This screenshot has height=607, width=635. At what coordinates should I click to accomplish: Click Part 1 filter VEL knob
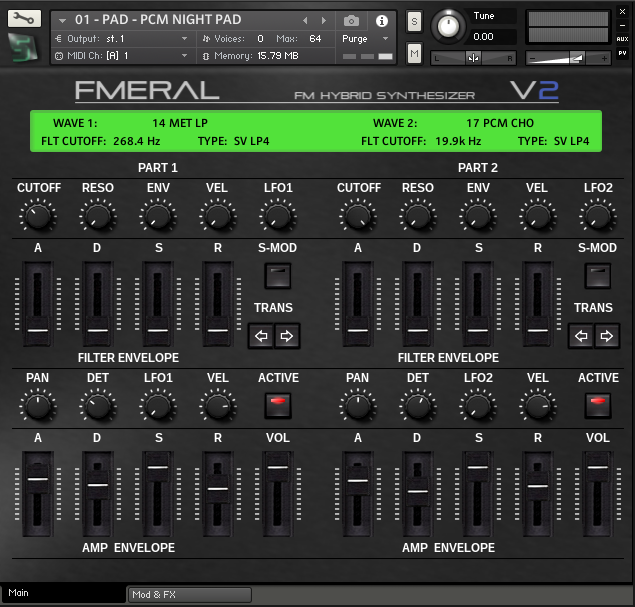click(x=217, y=216)
